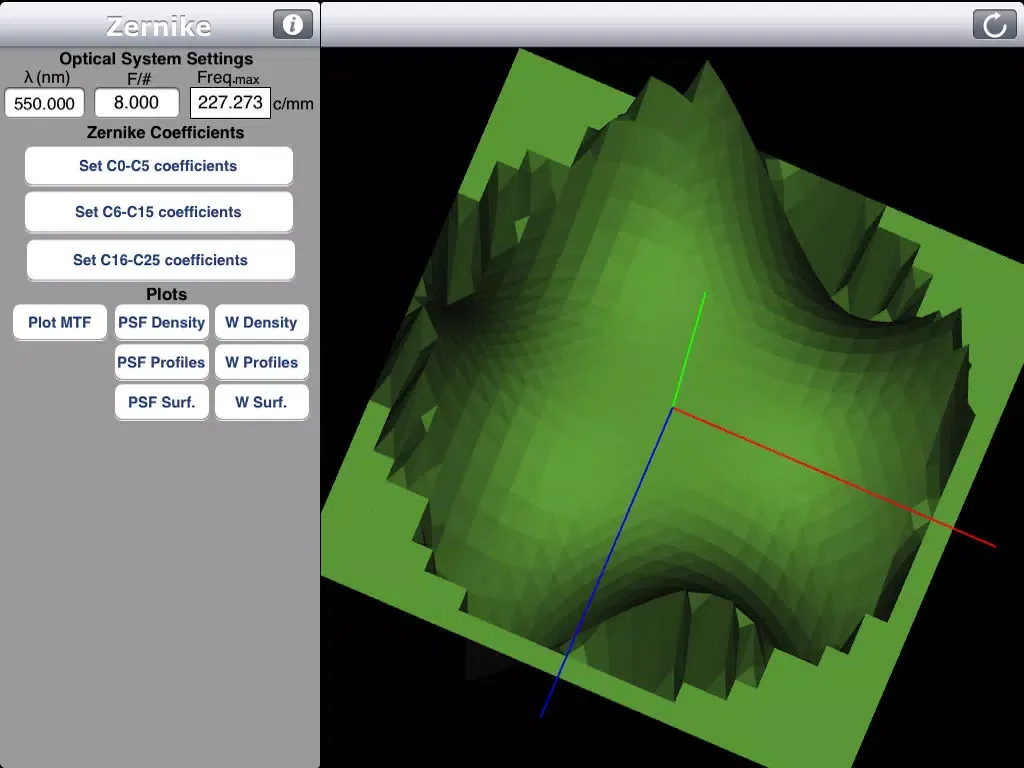Edit the wavelength λ (nm) field
This screenshot has height=768, width=1024.
[x=44, y=103]
